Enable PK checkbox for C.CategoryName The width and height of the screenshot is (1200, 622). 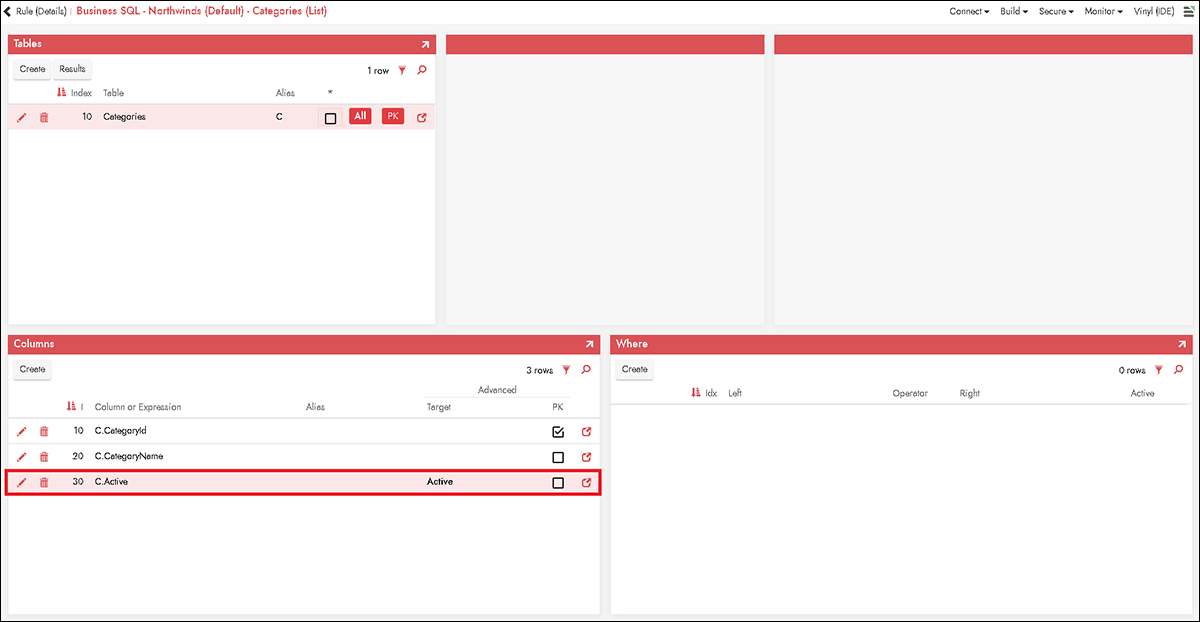[x=558, y=457]
